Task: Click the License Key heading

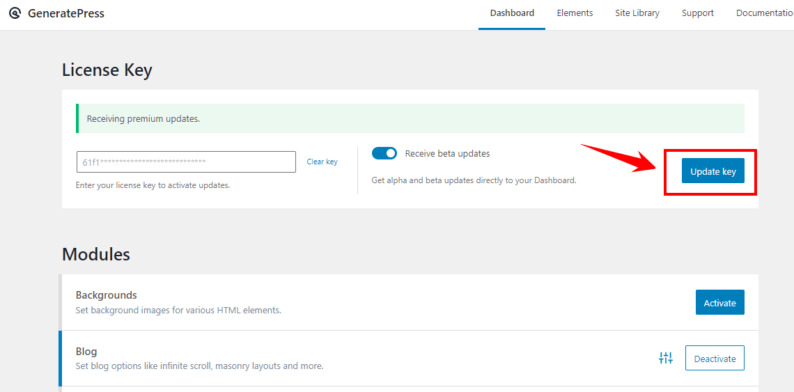Action: tap(107, 70)
